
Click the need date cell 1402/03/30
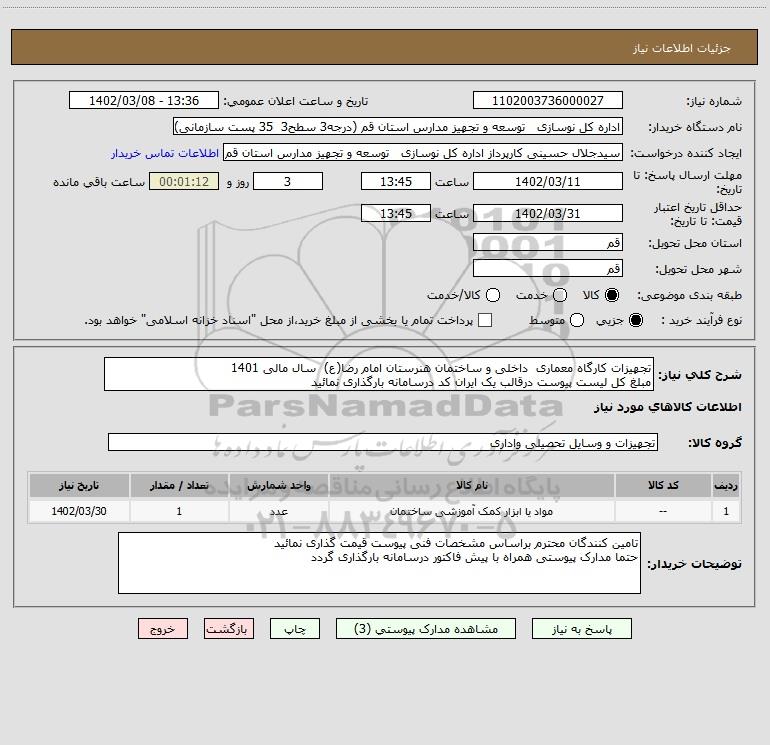79,511
